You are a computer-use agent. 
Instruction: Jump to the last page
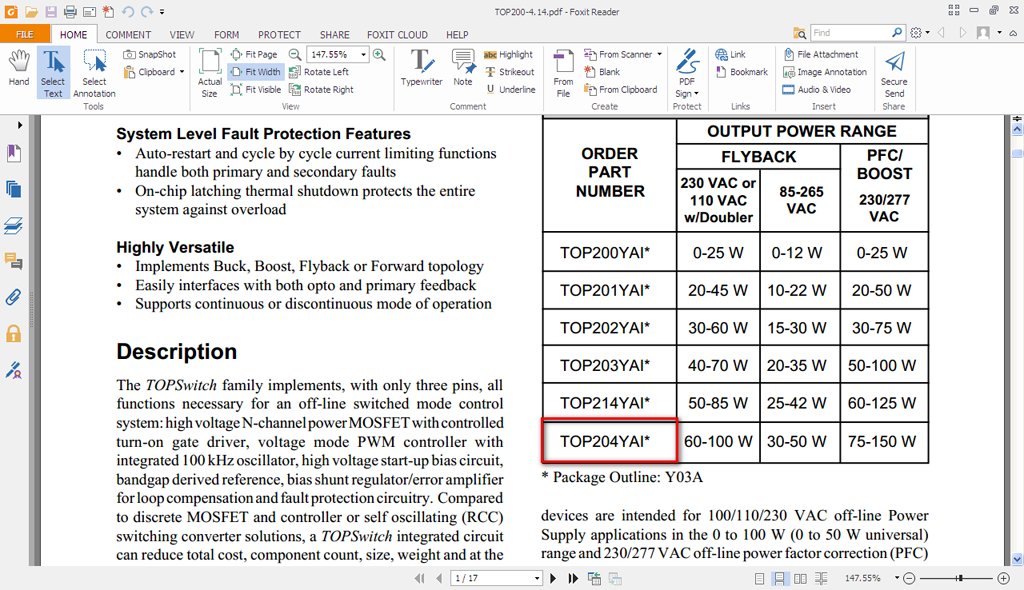[x=573, y=578]
